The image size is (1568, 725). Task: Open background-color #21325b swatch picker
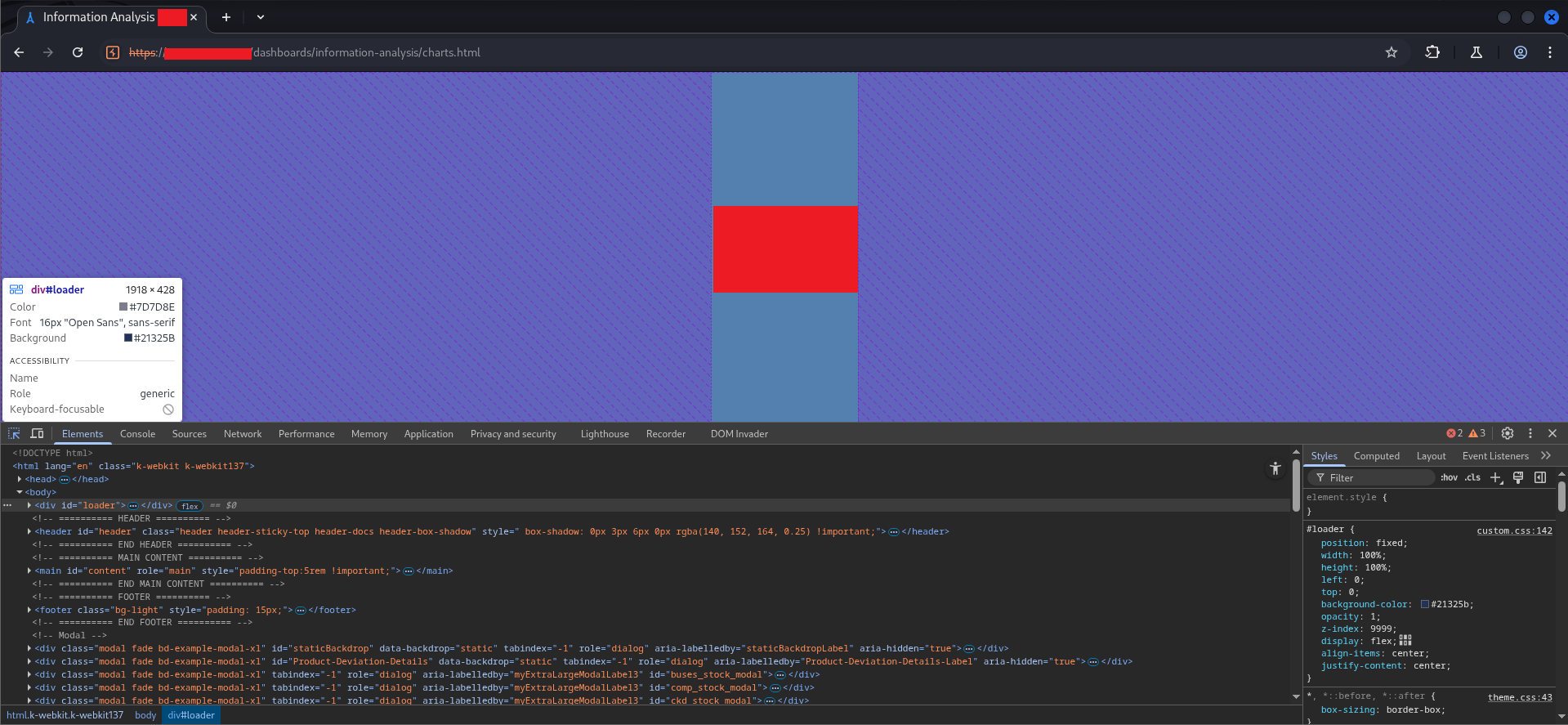tap(1425, 605)
